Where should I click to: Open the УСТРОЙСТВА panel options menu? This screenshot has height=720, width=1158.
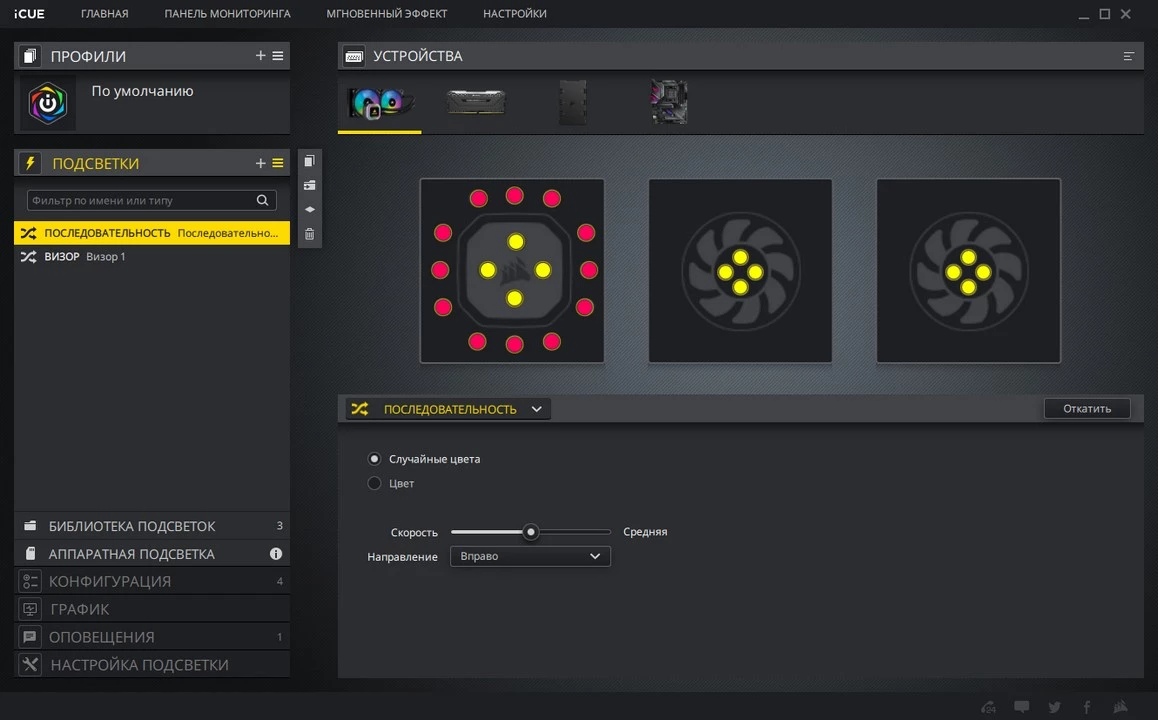(x=1128, y=56)
